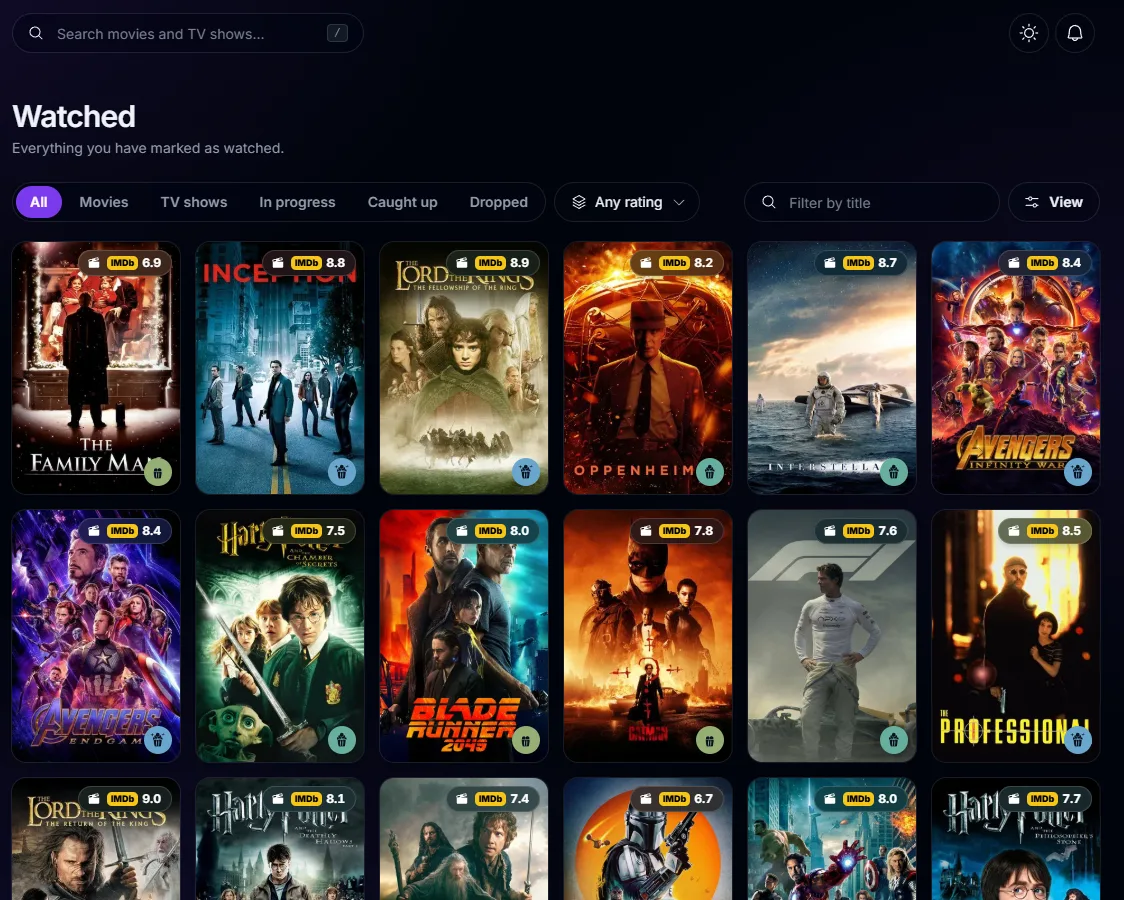Click the layers icon in rating filter
The width and height of the screenshot is (1124, 900).
[x=579, y=202]
